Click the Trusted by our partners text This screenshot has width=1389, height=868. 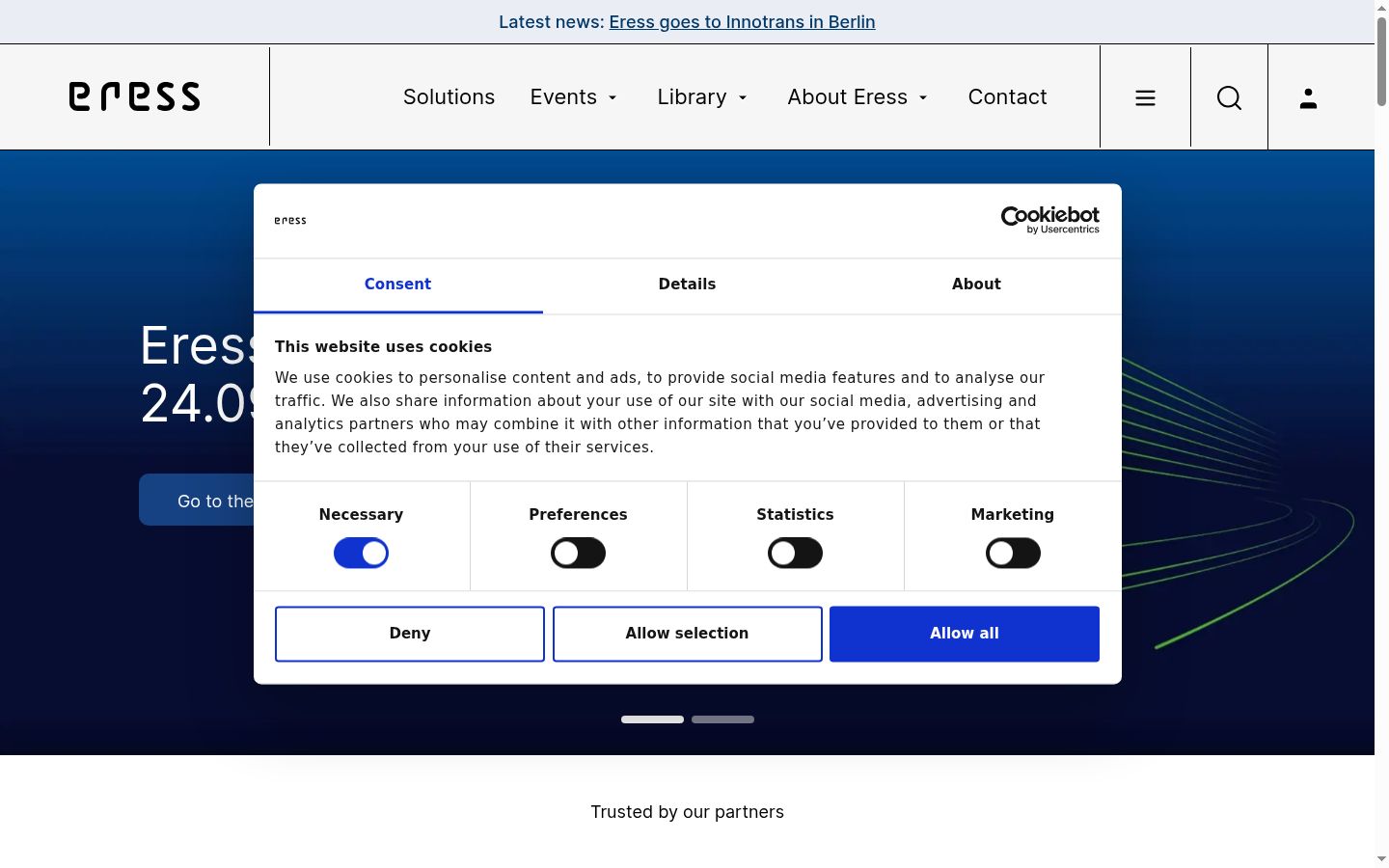click(687, 812)
